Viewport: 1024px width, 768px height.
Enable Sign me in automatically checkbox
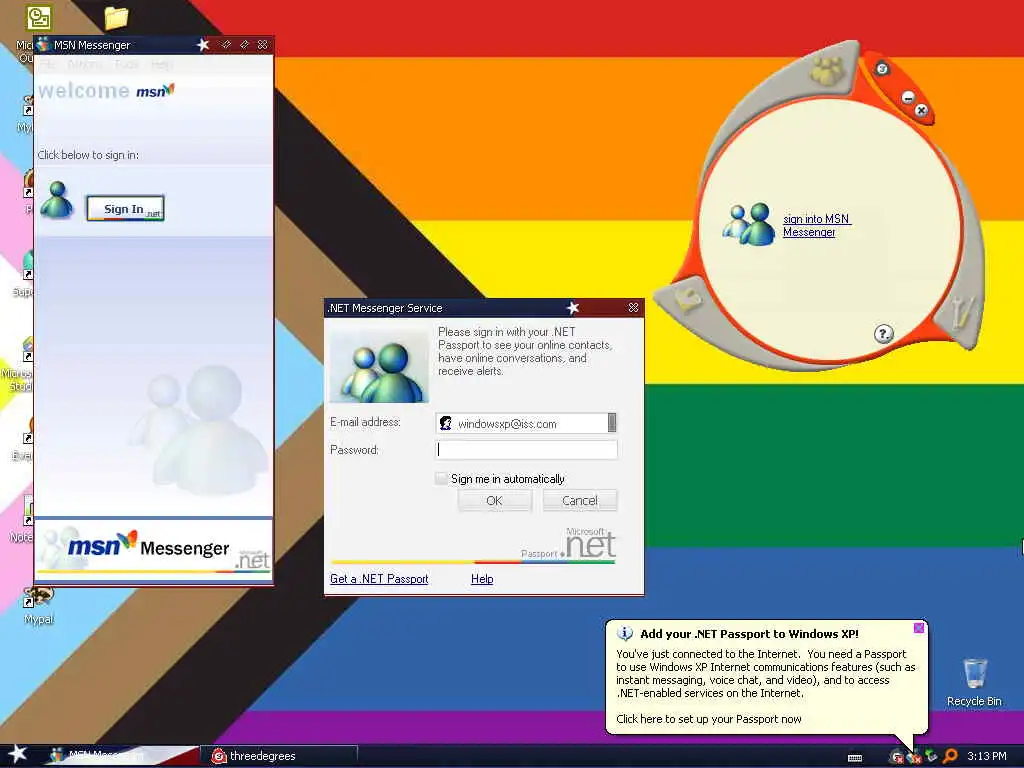coord(442,478)
